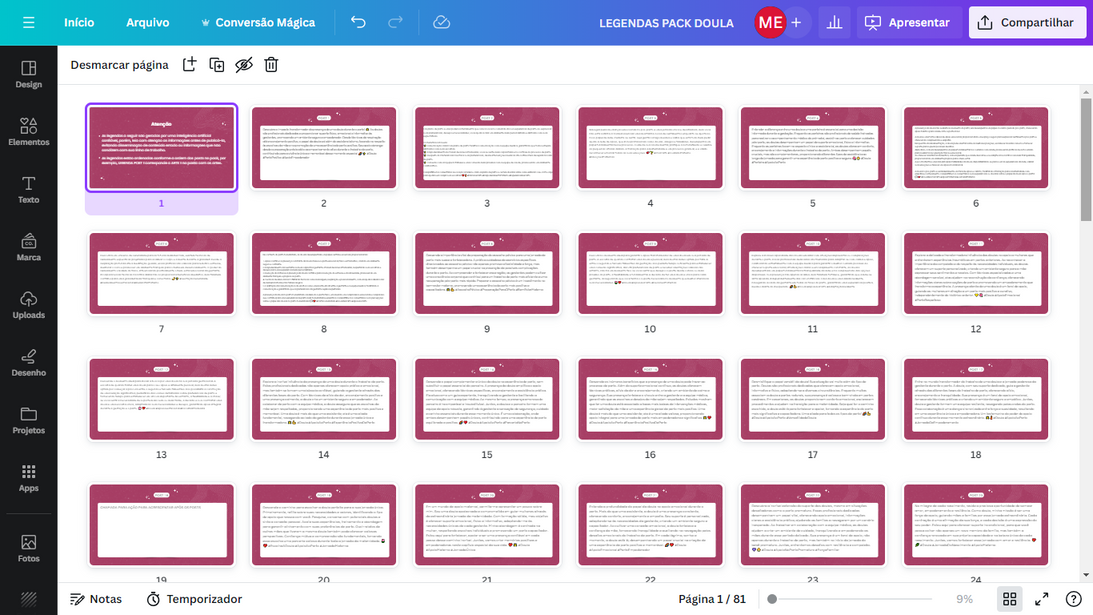This screenshot has width=1093, height=615.
Task: Open Conversão Mágica menu
Action: point(258,22)
